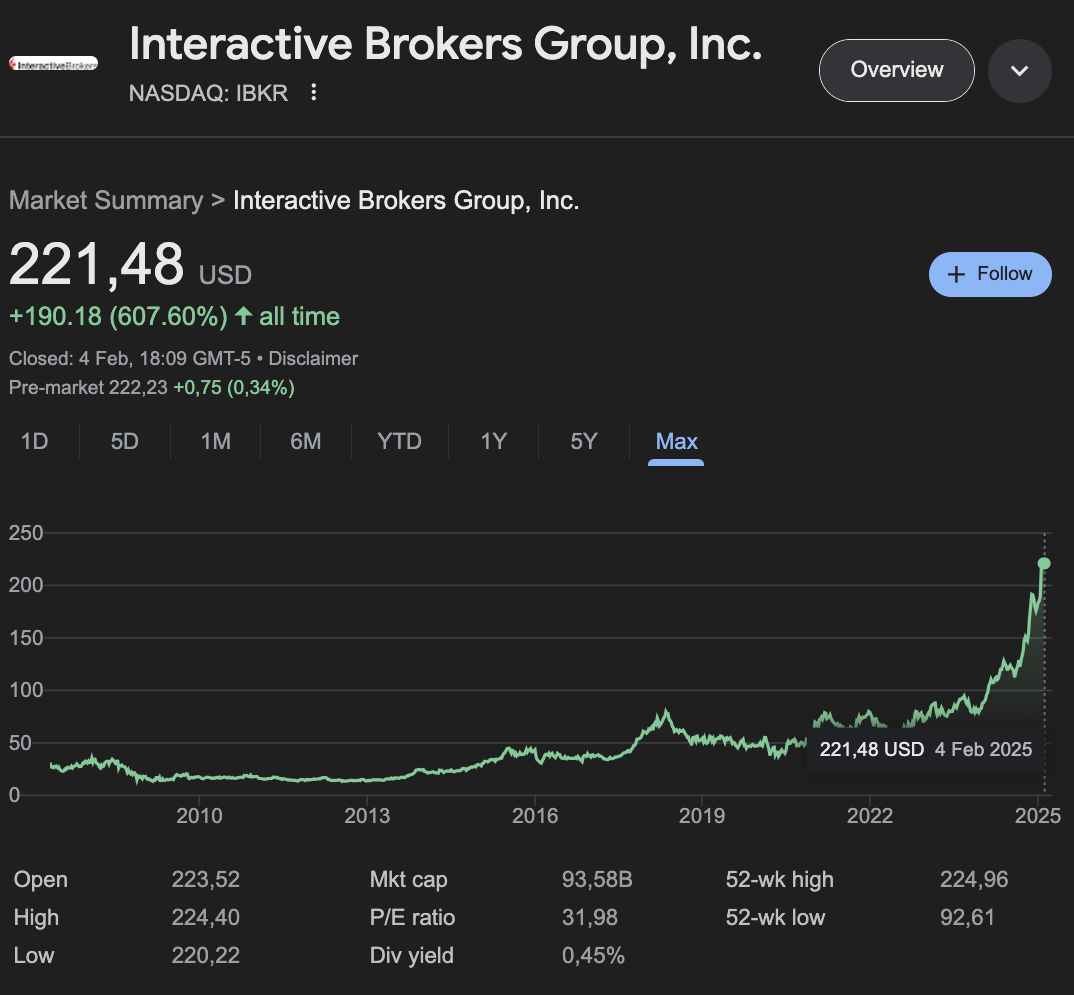Expand the chevron next to the Overview button
The image size is (1074, 995).
(1019, 70)
